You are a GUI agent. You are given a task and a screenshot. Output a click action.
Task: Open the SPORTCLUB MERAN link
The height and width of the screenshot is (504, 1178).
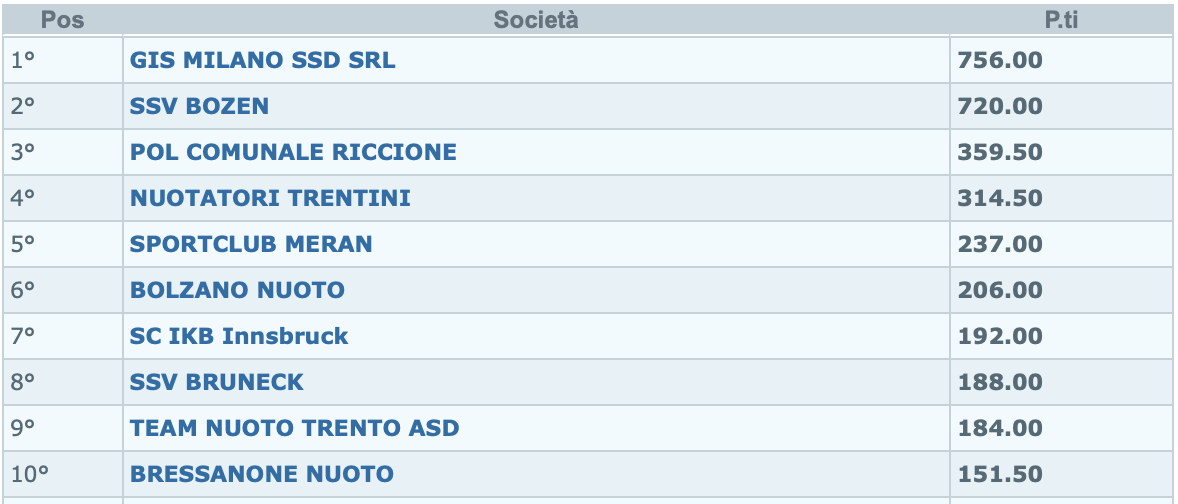[251, 244]
